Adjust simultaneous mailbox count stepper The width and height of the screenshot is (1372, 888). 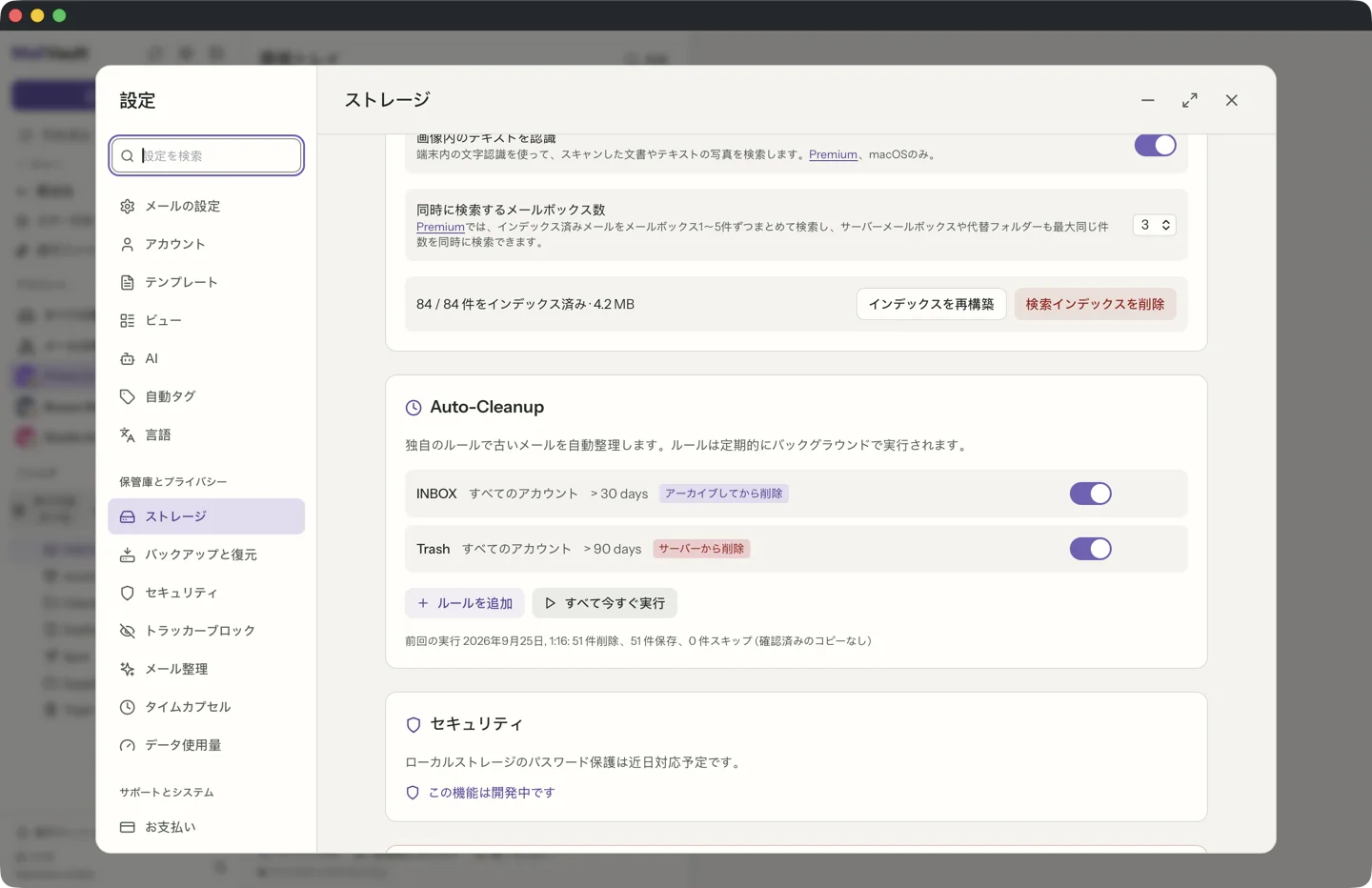(x=1154, y=225)
